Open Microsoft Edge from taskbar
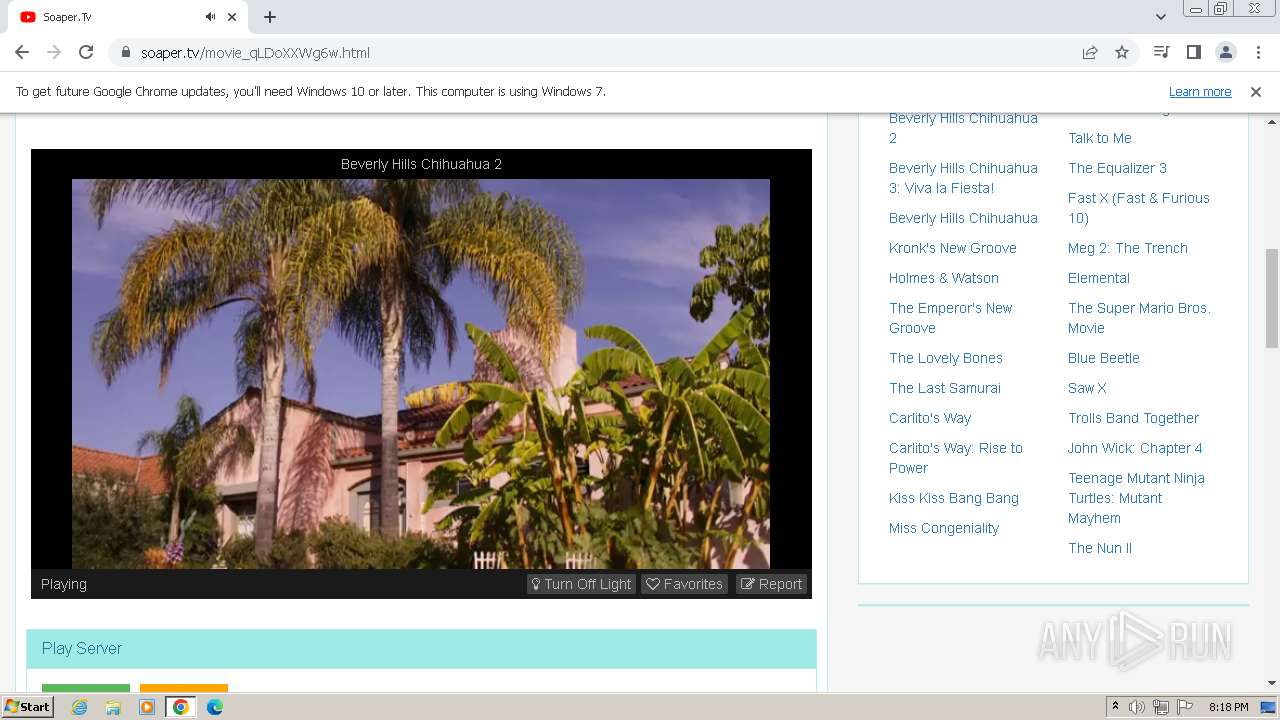The width and height of the screenshot is (1280, 720). click(215, 707)
